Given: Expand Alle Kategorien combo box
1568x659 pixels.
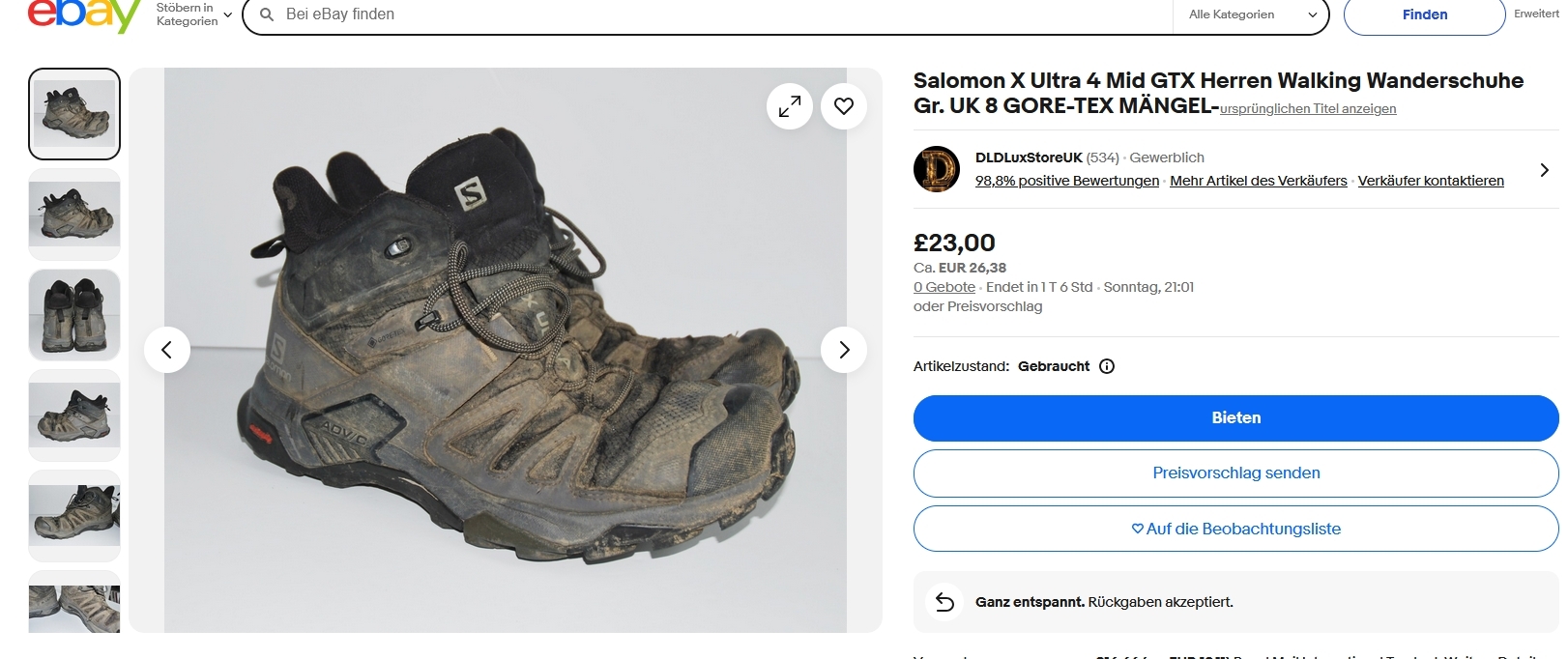Looking at the screenshot, I should 1252,14.
